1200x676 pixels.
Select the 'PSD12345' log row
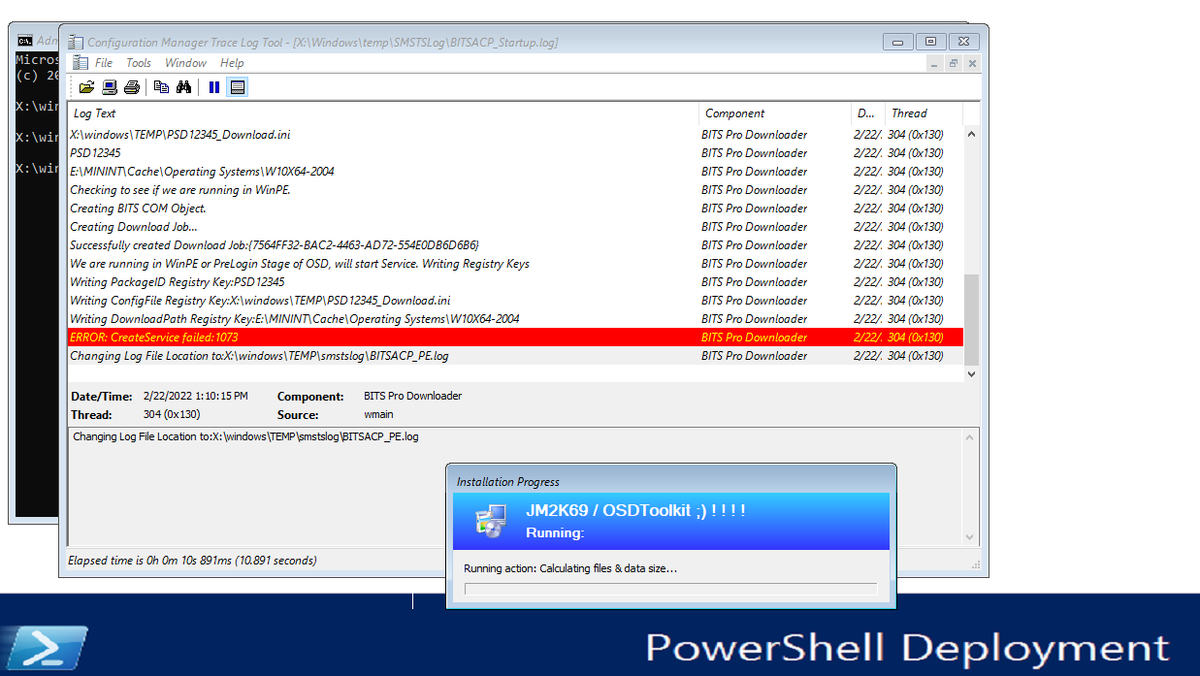pos(515,153)
